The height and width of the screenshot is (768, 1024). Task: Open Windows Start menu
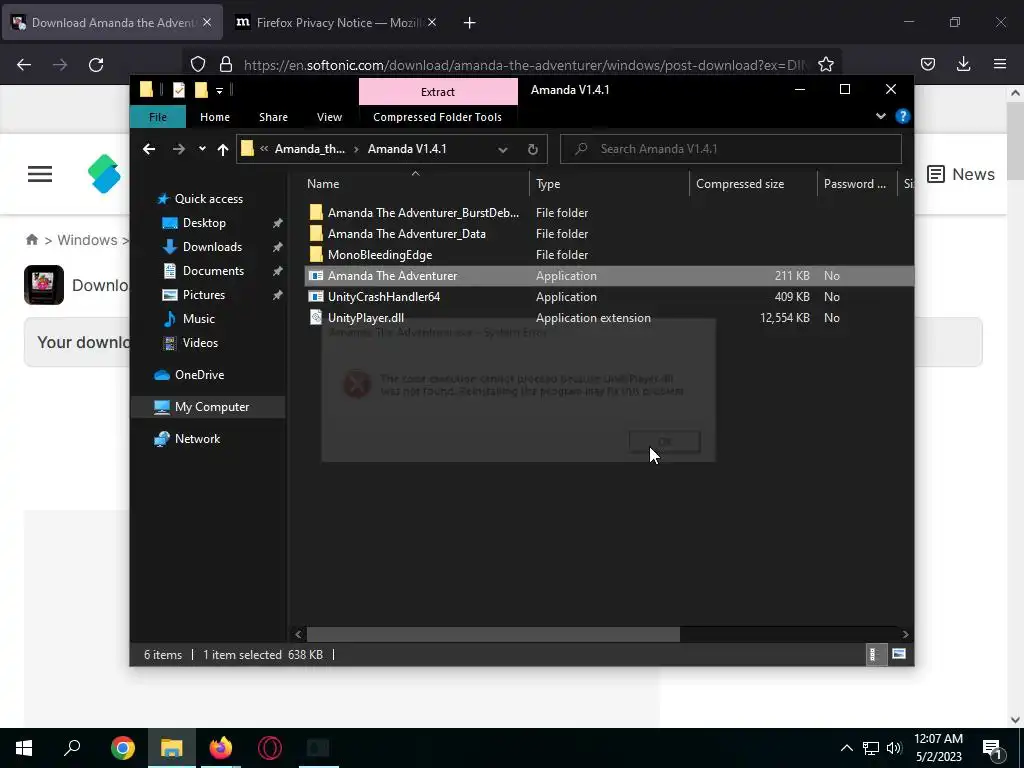24,748
